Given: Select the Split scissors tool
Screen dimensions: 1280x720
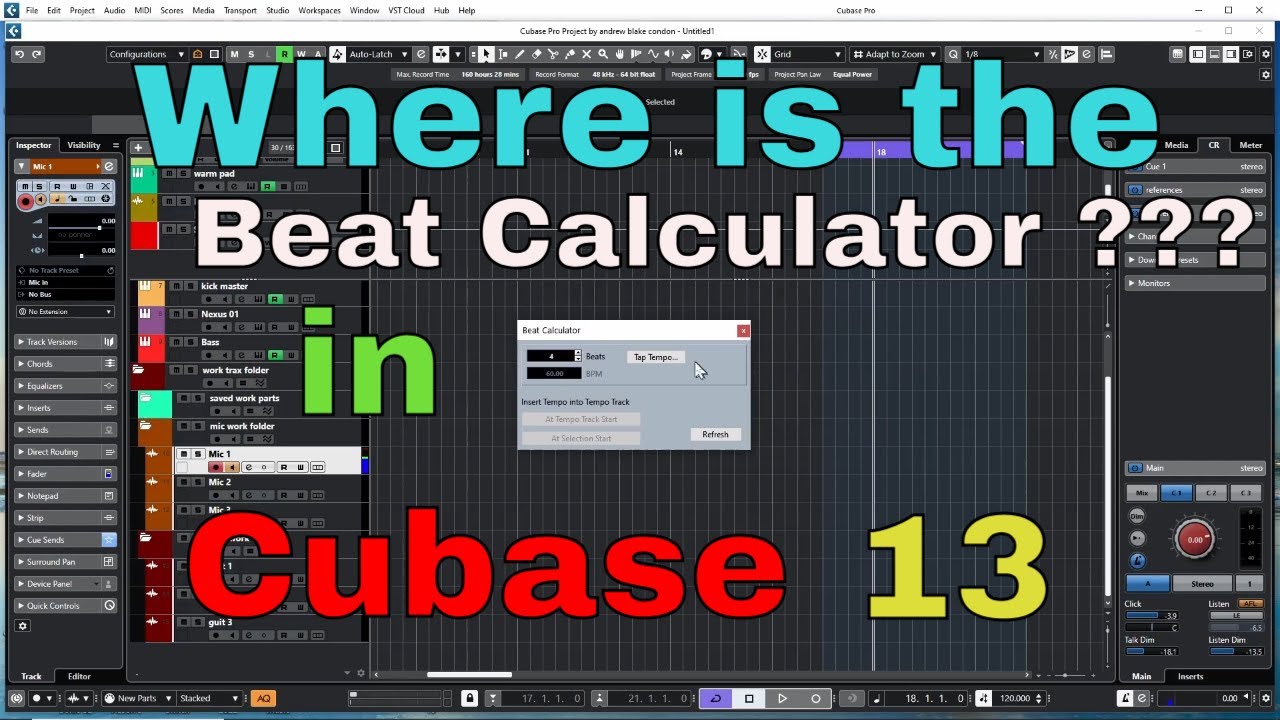Looking at the screenshot, I should tap(553, 54).
